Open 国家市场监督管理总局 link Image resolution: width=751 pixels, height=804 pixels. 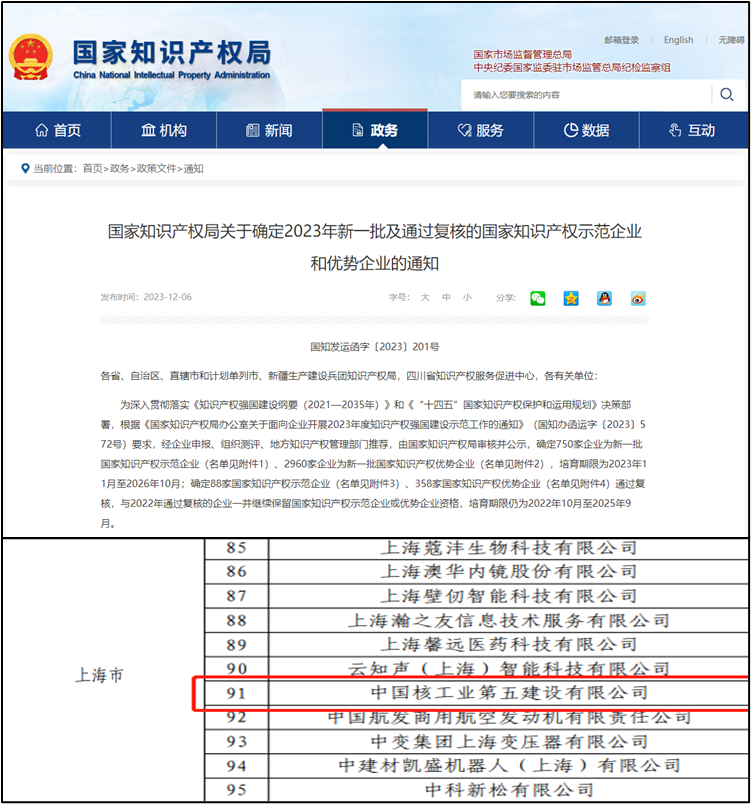(522, 54)
